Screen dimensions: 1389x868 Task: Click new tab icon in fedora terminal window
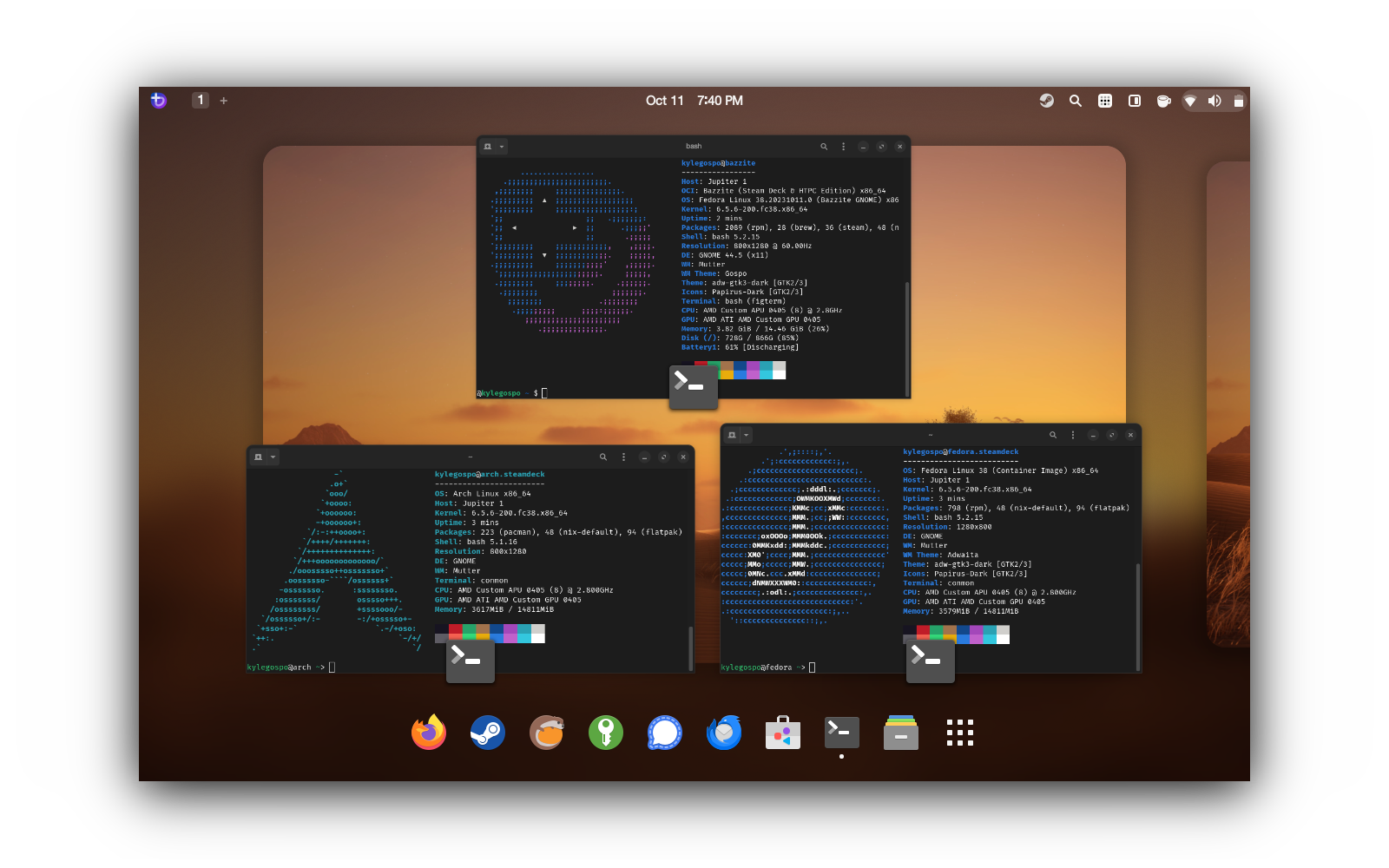pos(732,435)
